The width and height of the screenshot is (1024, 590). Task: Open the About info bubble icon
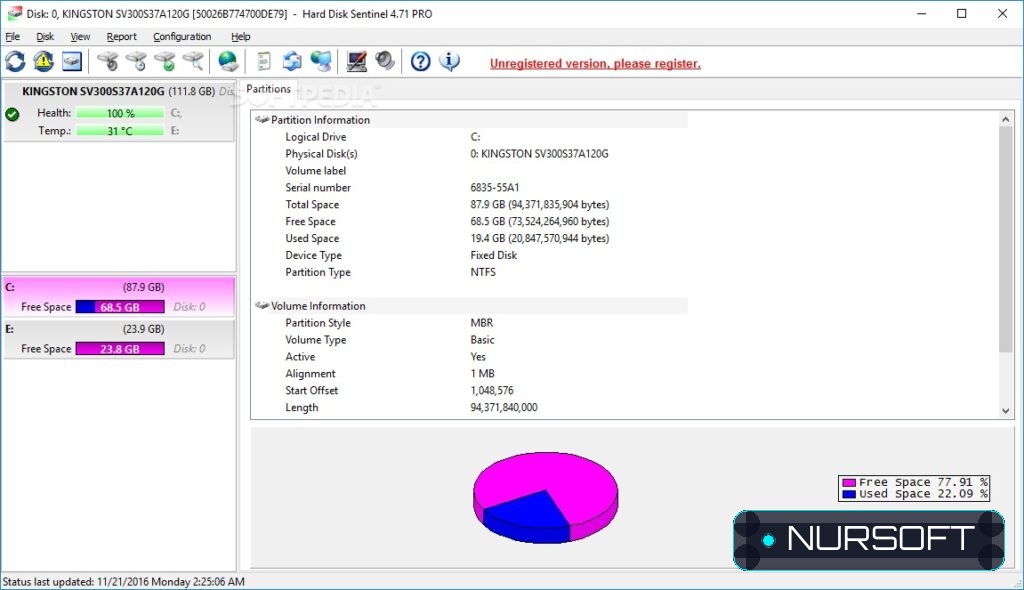tap(449, 62)
